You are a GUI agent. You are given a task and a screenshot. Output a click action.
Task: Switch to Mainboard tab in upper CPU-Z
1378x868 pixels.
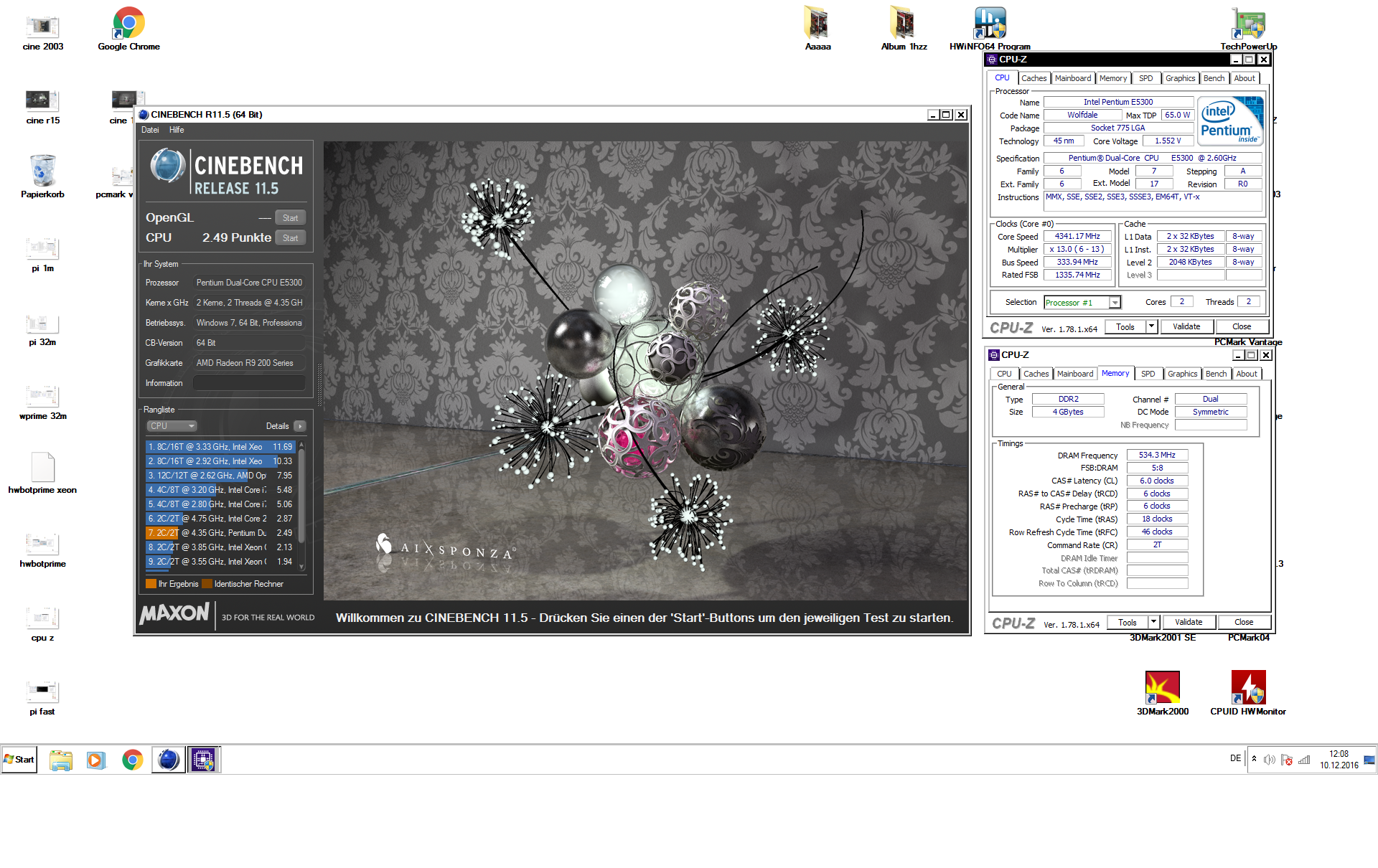pyautogui.click(x=1073, y=78)
